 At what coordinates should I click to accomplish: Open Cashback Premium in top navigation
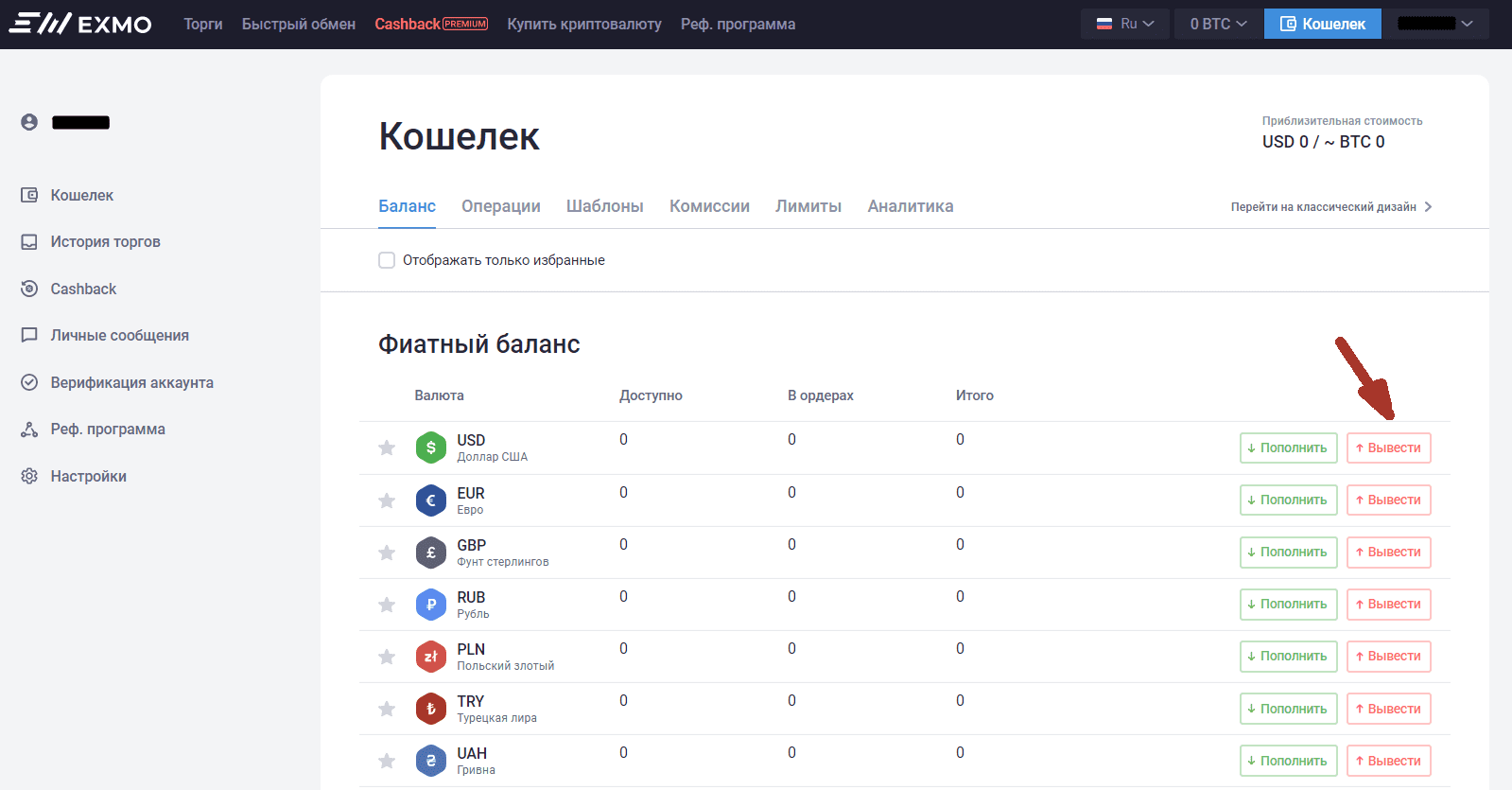431,24
